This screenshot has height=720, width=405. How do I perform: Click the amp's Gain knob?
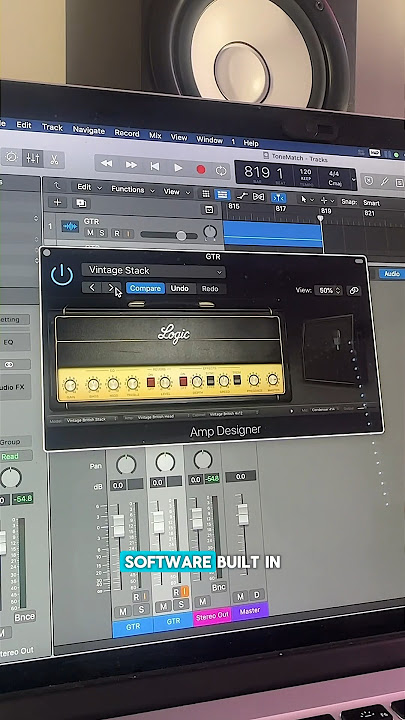point(70,385)
